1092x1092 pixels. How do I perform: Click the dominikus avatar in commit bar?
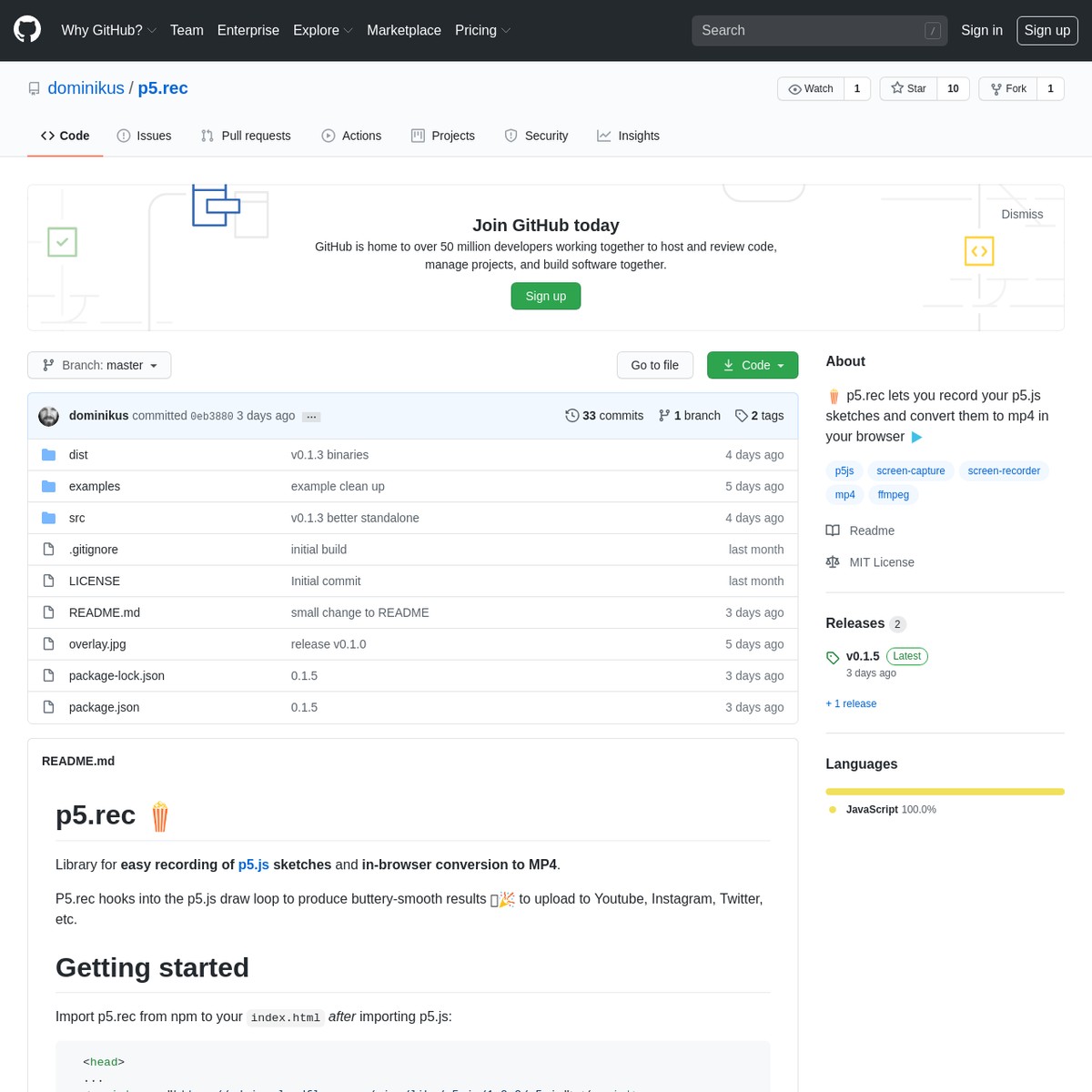[x=49, y=416]
